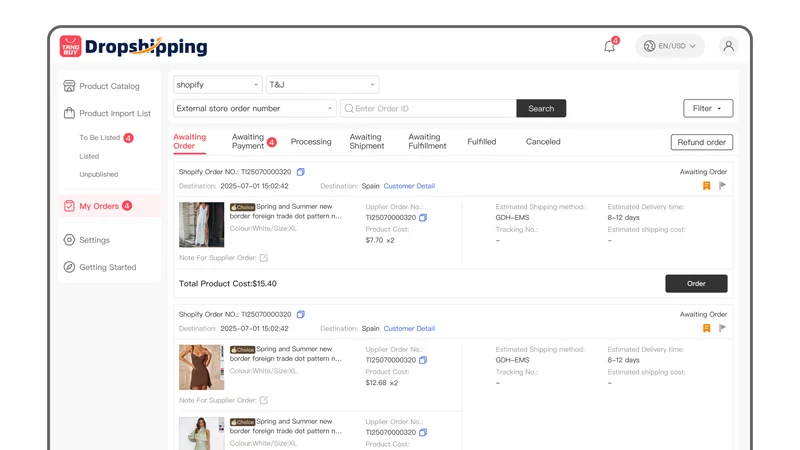
Task: Open Customer Detail for first order
Action: 409,186
